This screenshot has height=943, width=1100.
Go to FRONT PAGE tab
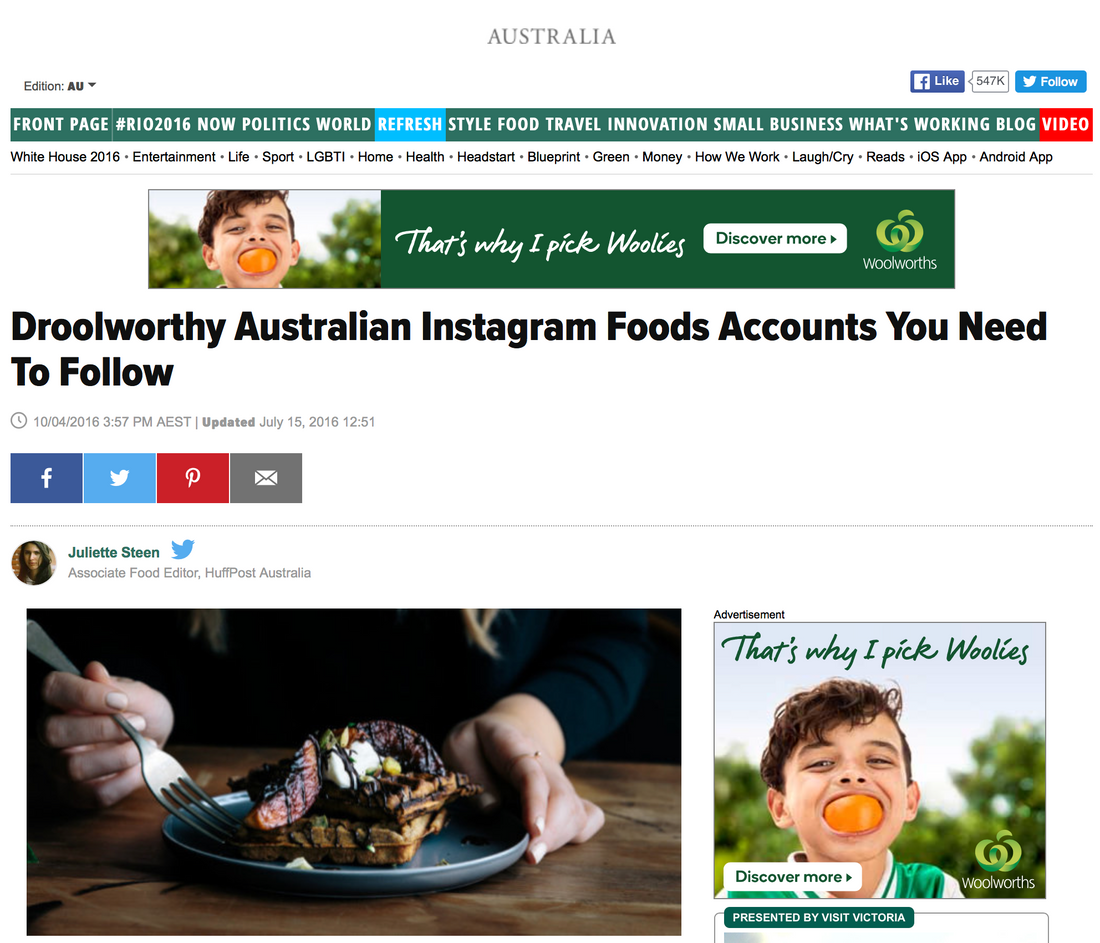pos(61,124)
